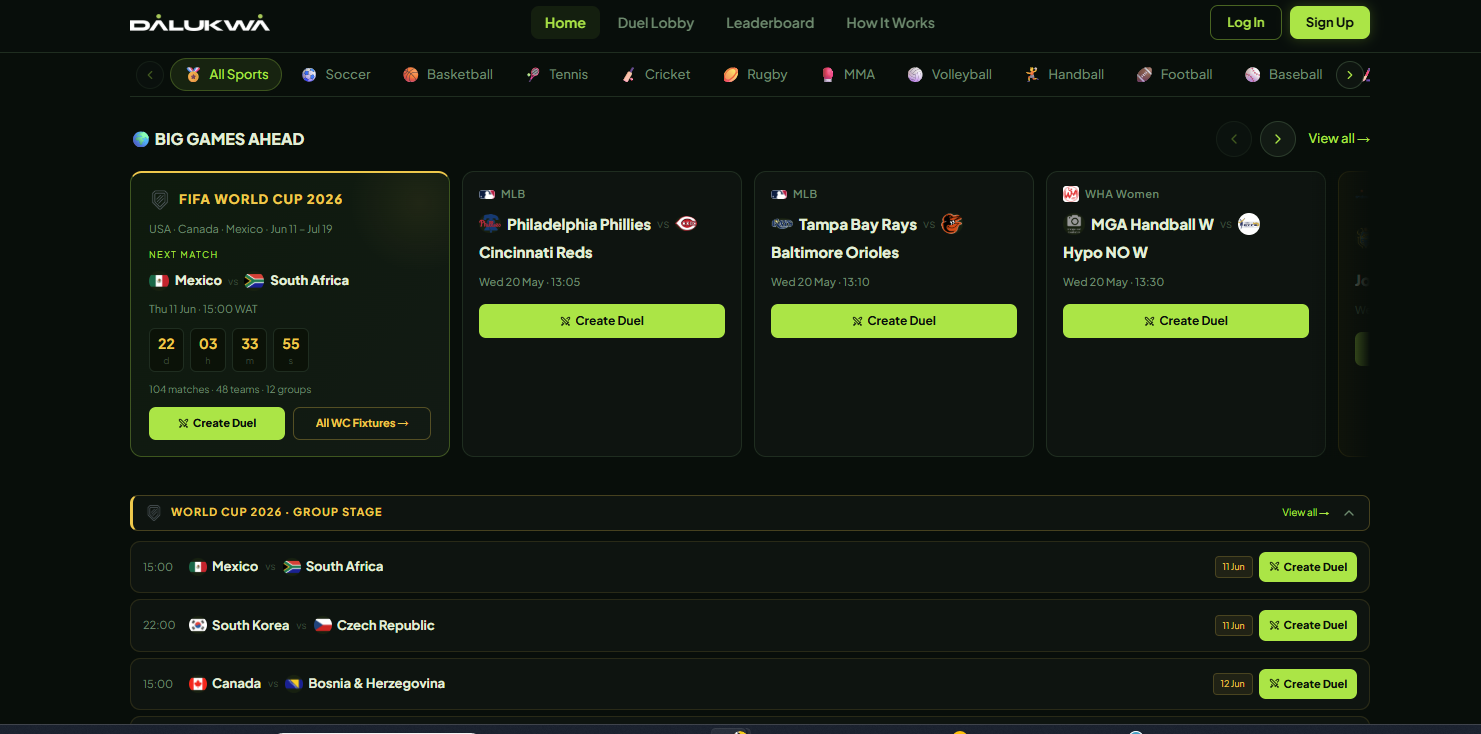Create Duel from the FIFA World Cup card
1481x734 pixels.
coord(217,423)
